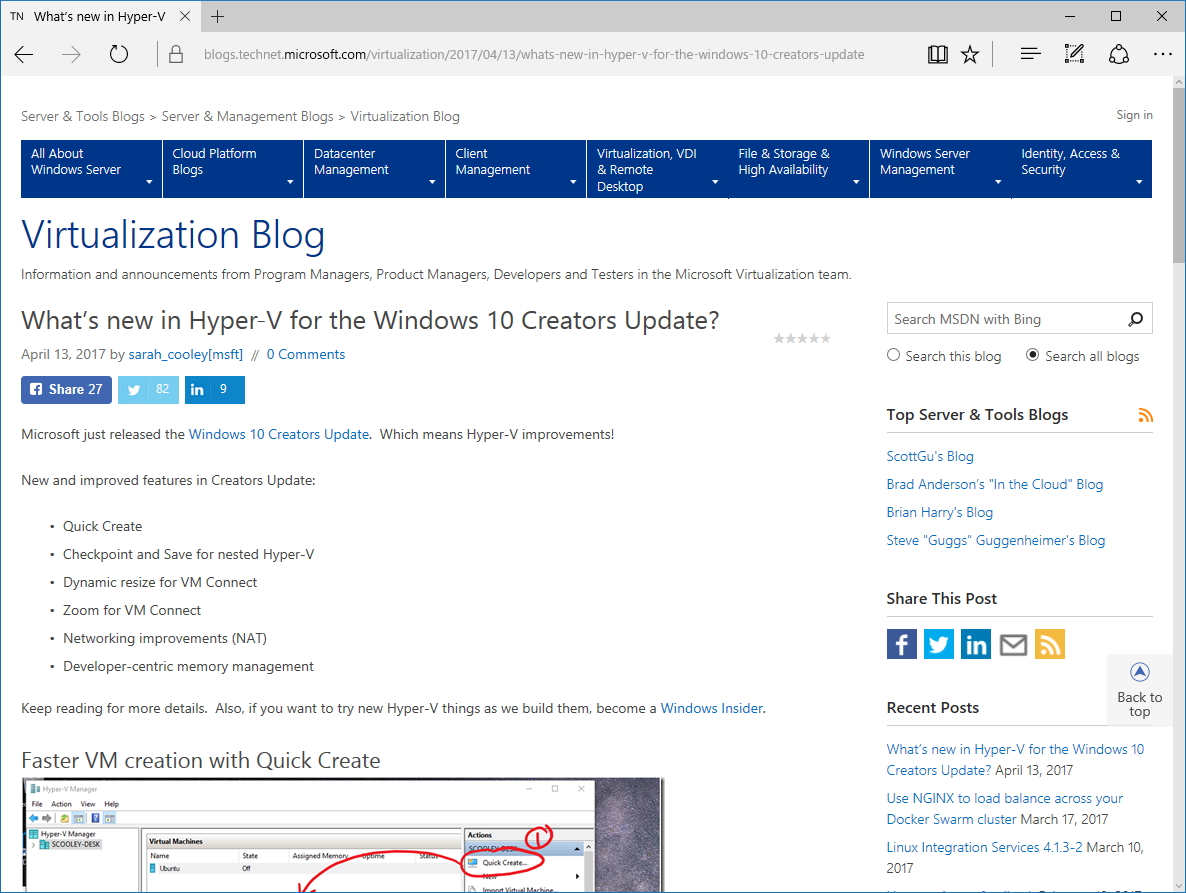1186x893 pixels.
Task: Add page to favorites with the star
Action: point(969,54)
